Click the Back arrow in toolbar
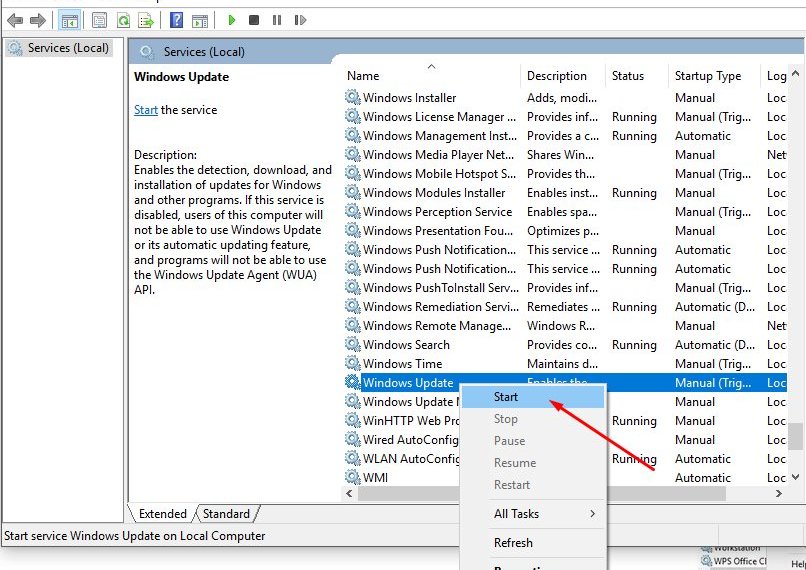The width and height of the screenshot is (806, 570). (x=15, y=21)
